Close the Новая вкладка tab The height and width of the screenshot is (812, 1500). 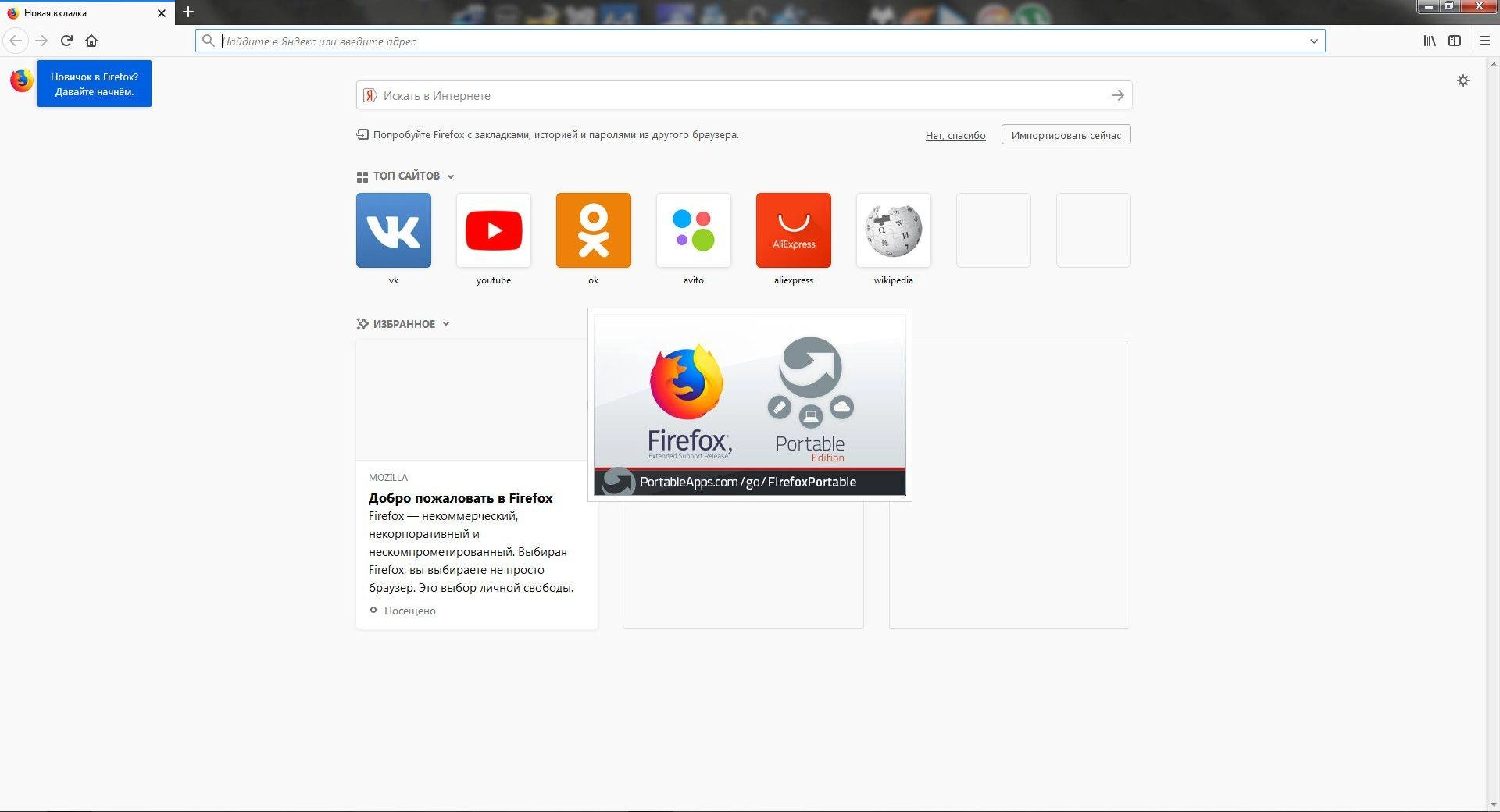[162, 13]
